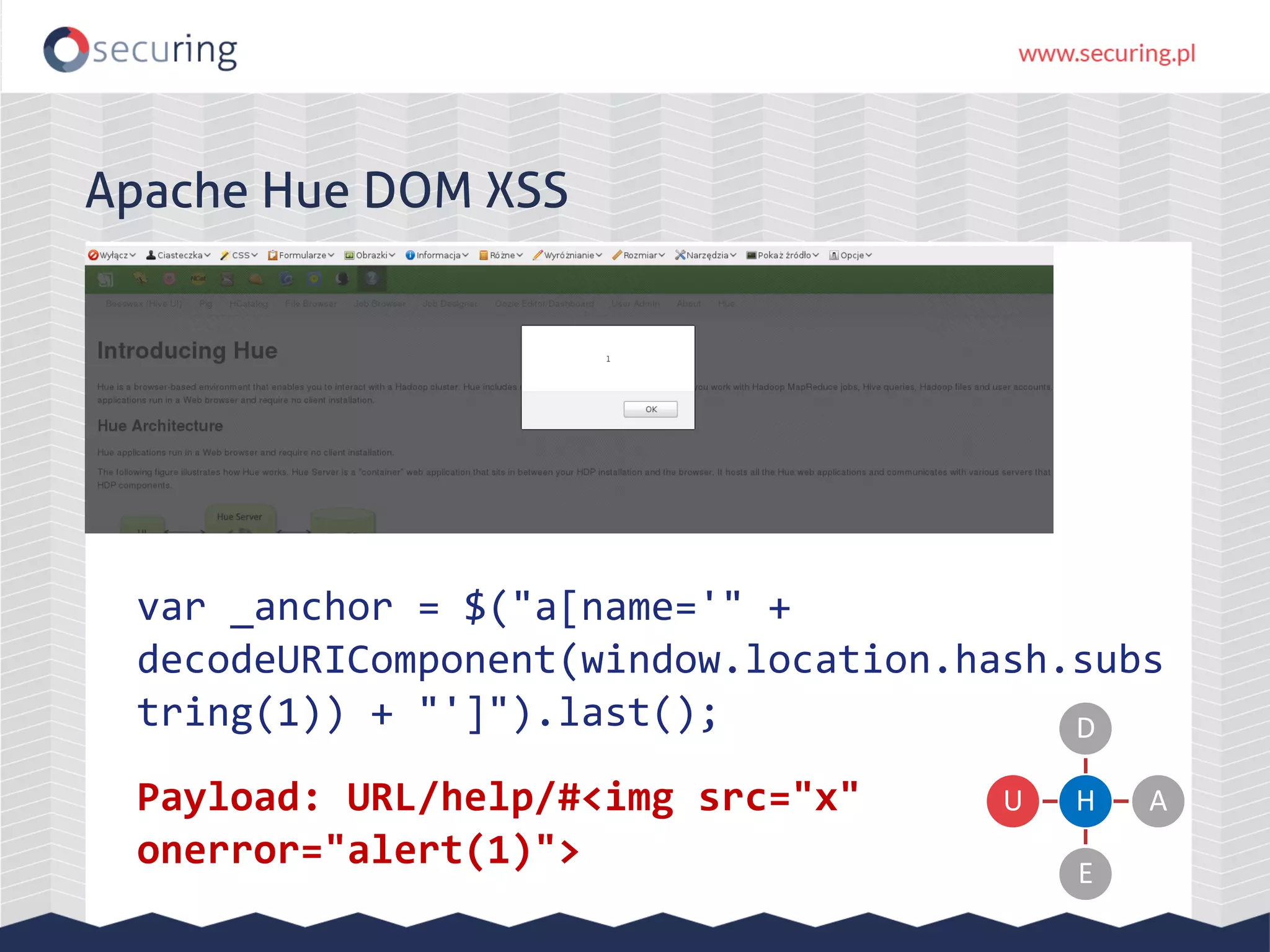Open the About help tab
This screenshot has width=1270, height=952.
[x=689, y=304]
